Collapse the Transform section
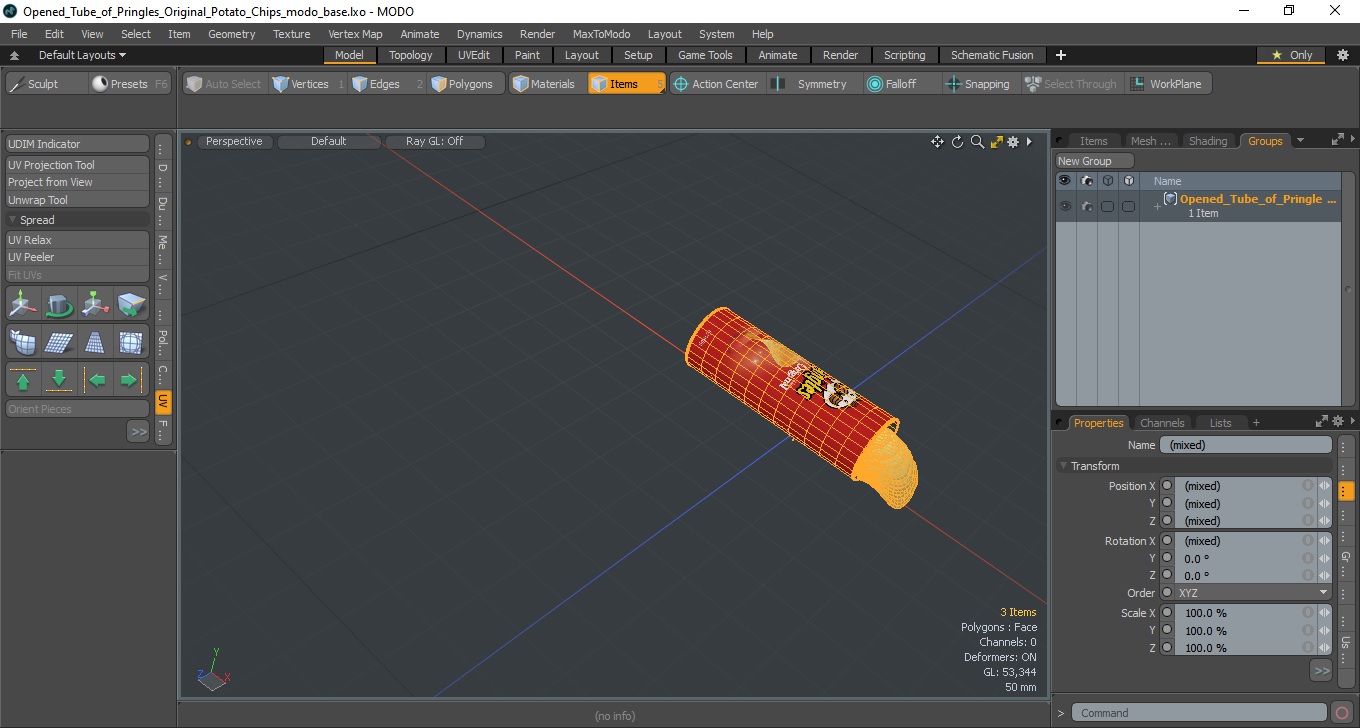This screenshot has width=1360, height=728. (x=1063, y=466)
